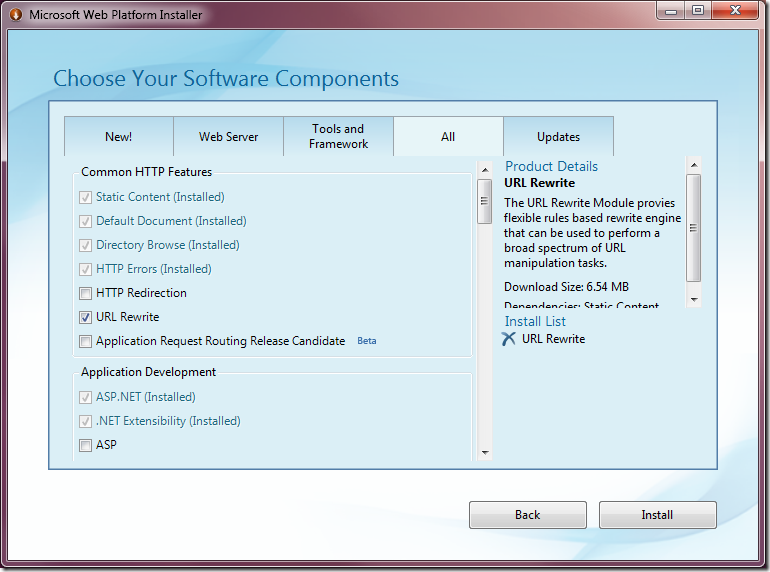Screen dimensions: 770x572
Task: Maximize the Web Platform Installer window
Action: pyautogui.click(x=698, y=11)
